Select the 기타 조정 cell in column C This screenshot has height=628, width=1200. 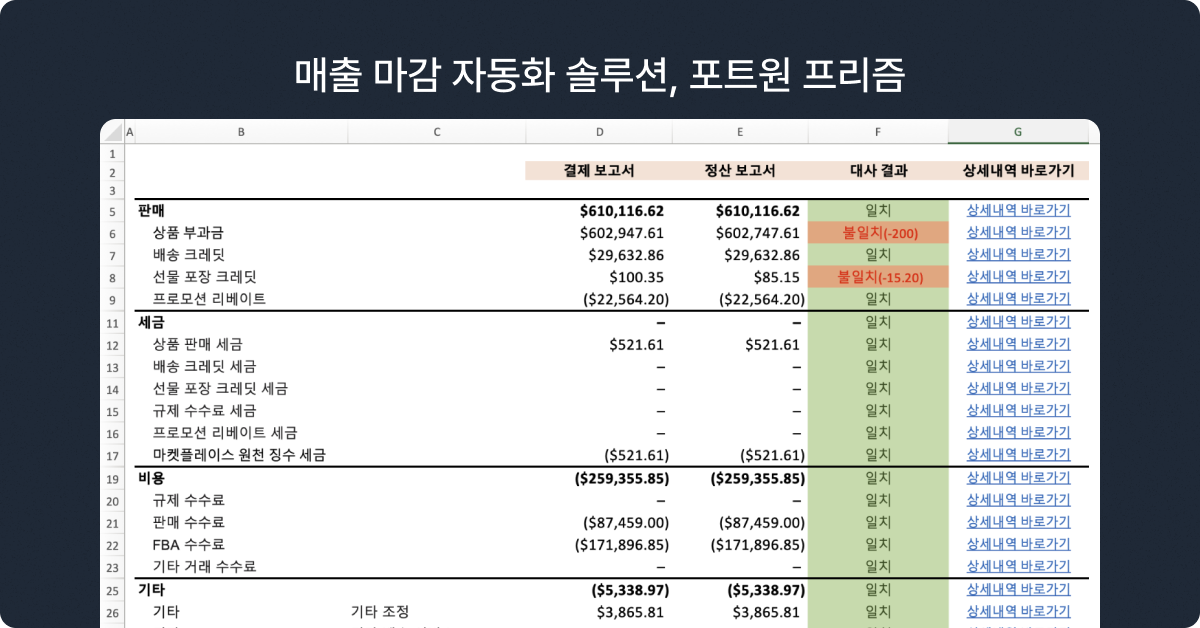tap(380, 611)
